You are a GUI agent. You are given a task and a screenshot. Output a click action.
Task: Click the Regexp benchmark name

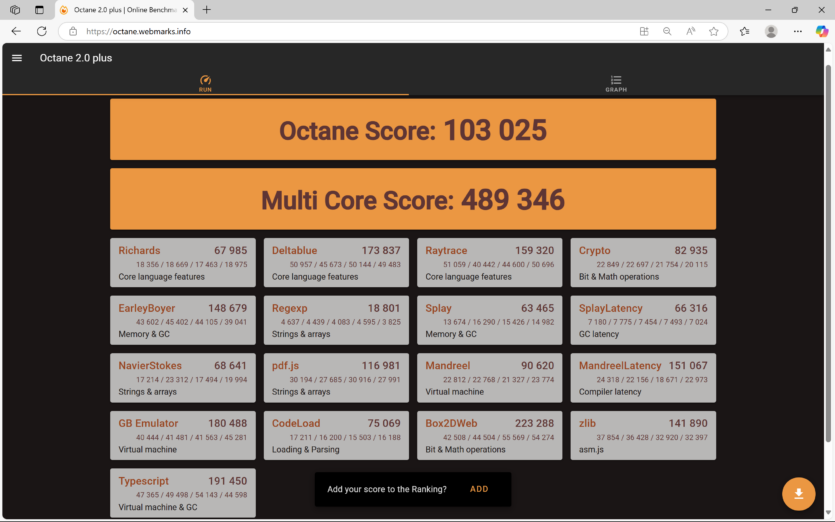coord(290,308)
